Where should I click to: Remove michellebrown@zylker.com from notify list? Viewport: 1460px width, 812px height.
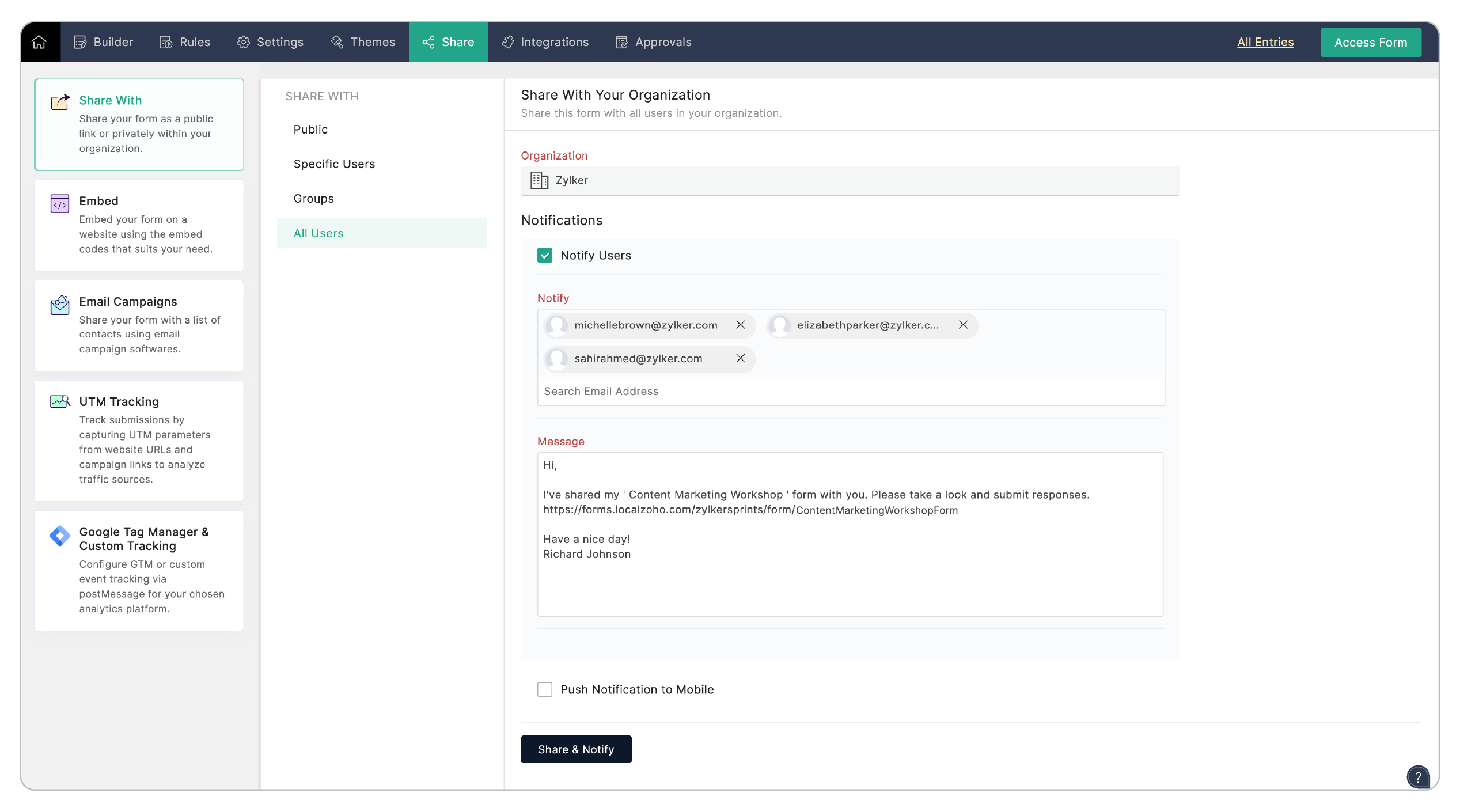[x=741, y=325]
